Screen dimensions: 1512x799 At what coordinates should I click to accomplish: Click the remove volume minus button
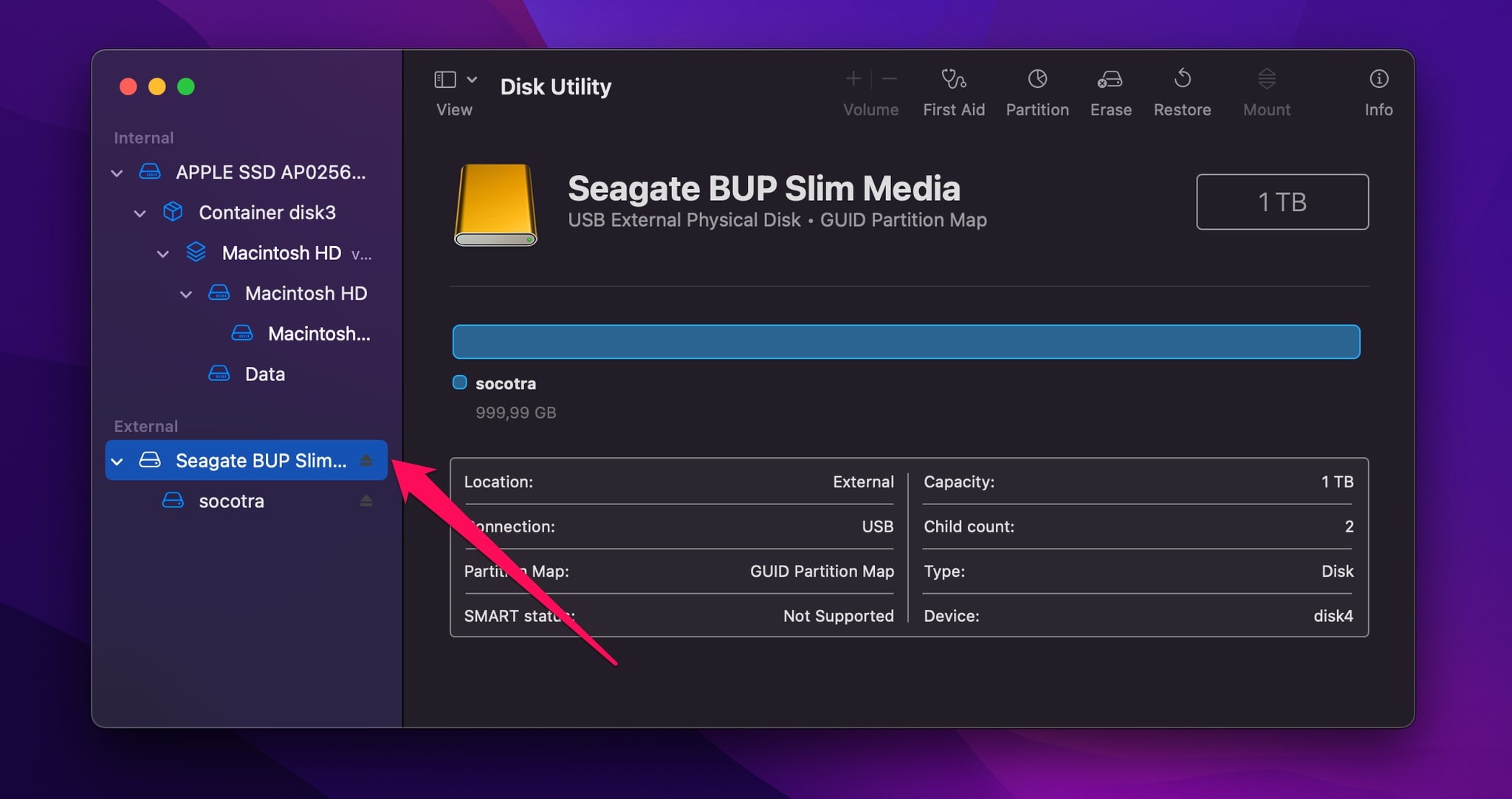tap(889, 78)
